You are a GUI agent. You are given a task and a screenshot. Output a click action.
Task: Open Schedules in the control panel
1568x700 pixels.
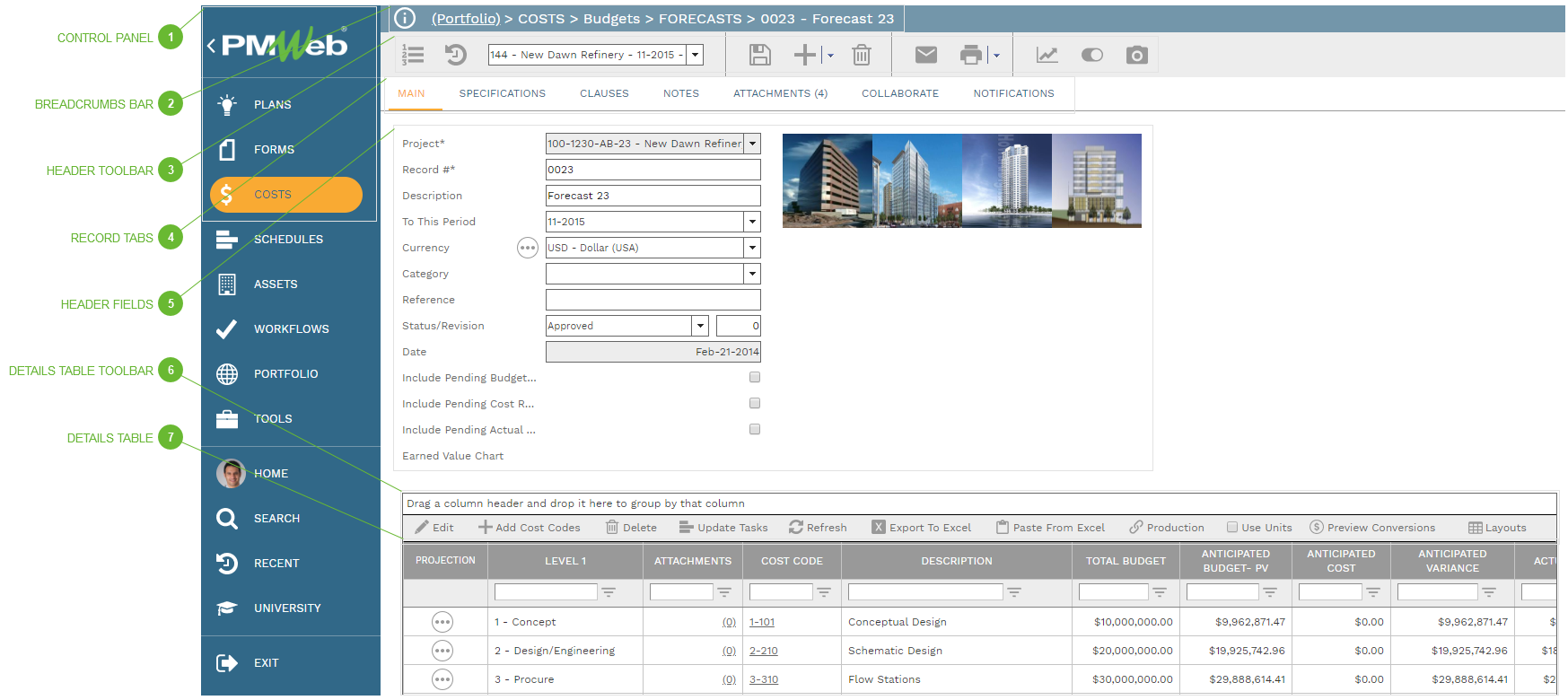pyautogui.click(x=287, y=240)
